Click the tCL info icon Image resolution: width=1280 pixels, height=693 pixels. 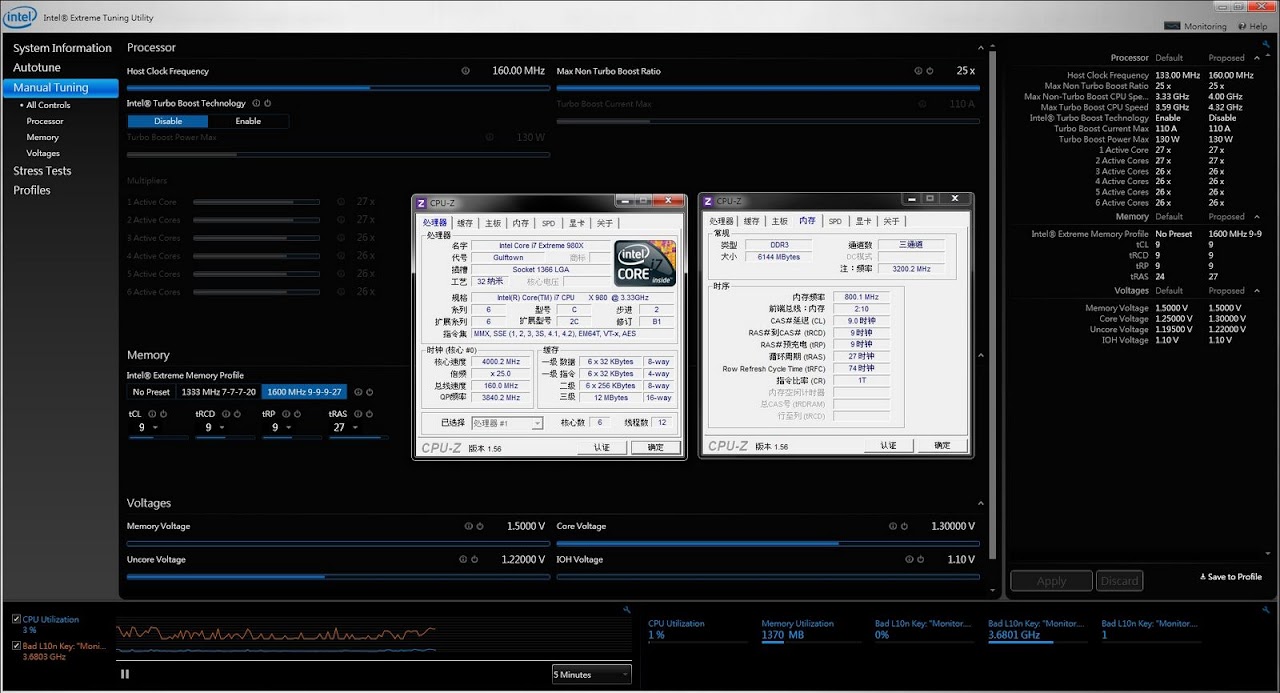153,413
